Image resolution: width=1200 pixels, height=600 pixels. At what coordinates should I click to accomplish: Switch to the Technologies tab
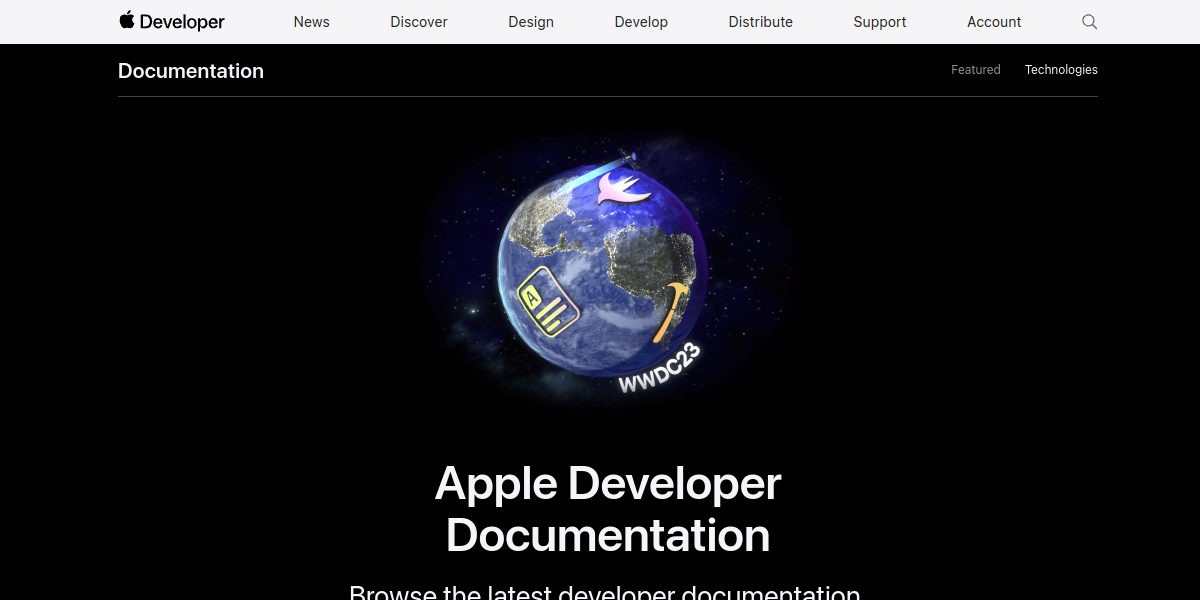1061,70
